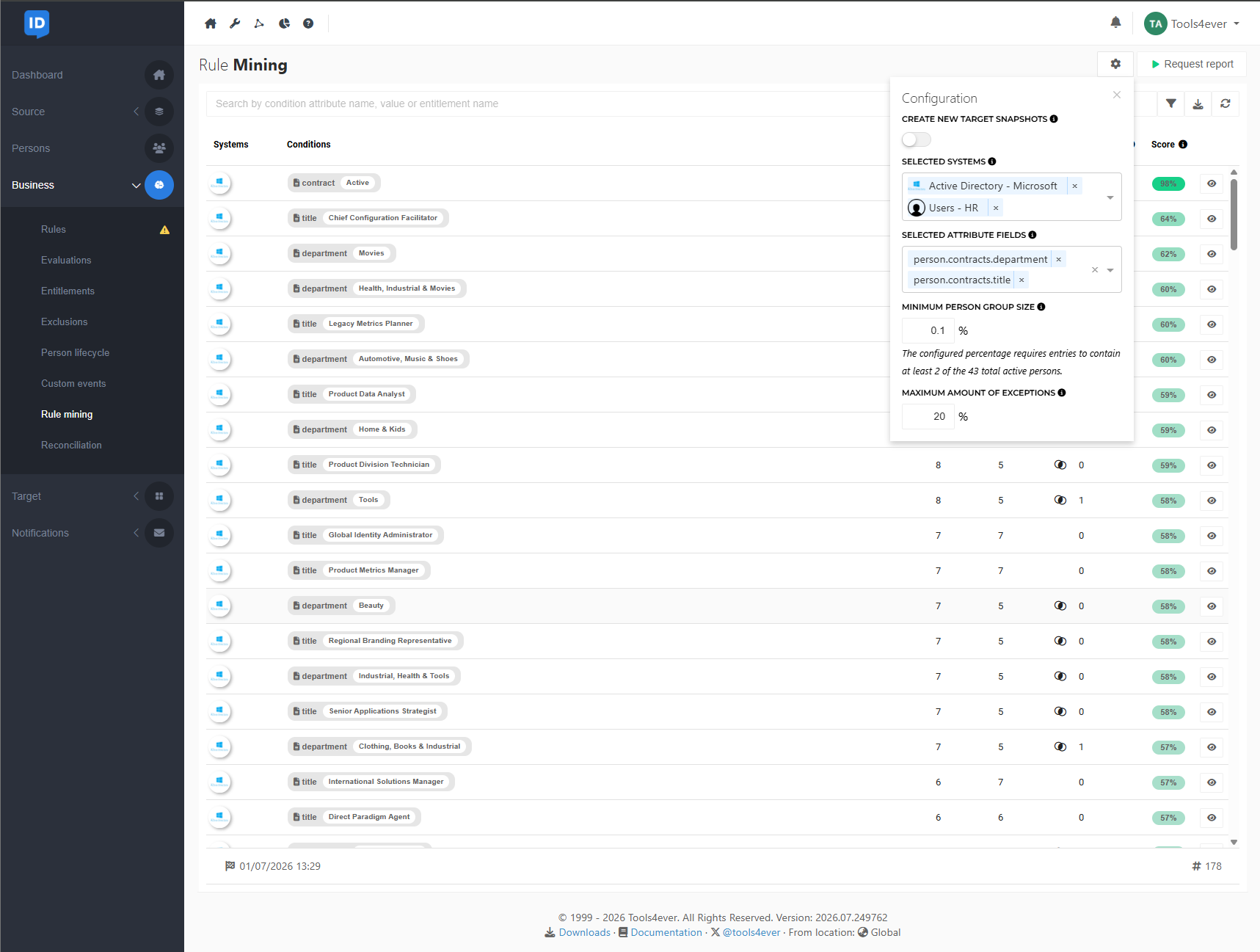The height and width of the screenshot is (952, 1260).
Task: Click the Notifications envelope sidebar icon
Action: (159, 533)
